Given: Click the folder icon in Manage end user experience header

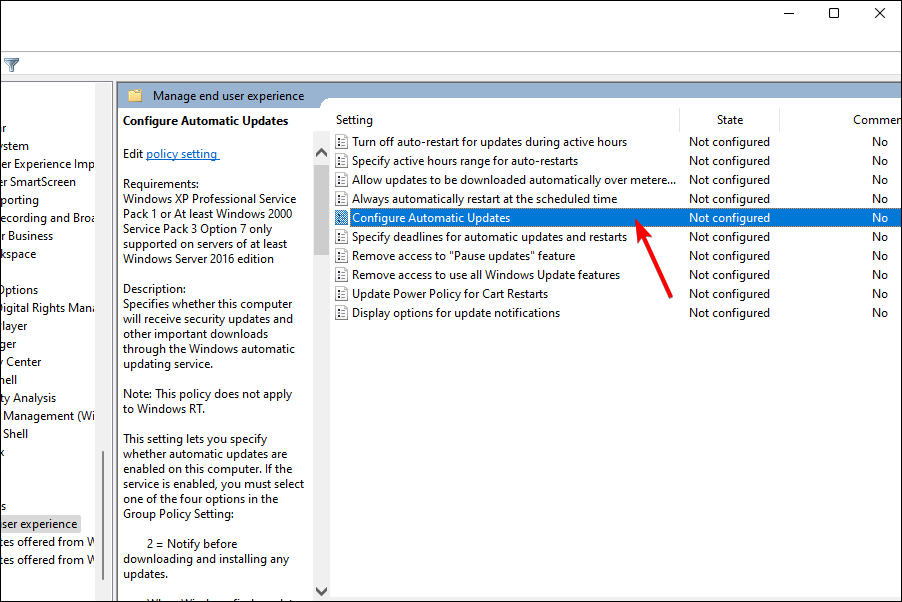Looking at the screenshot, I should [x=135, y=96].
